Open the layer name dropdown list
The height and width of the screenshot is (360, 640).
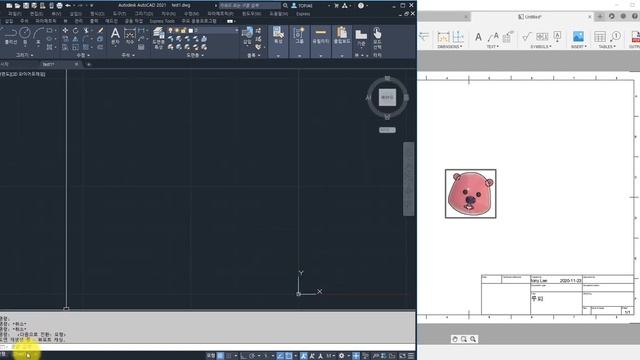[x=236, y=30]
